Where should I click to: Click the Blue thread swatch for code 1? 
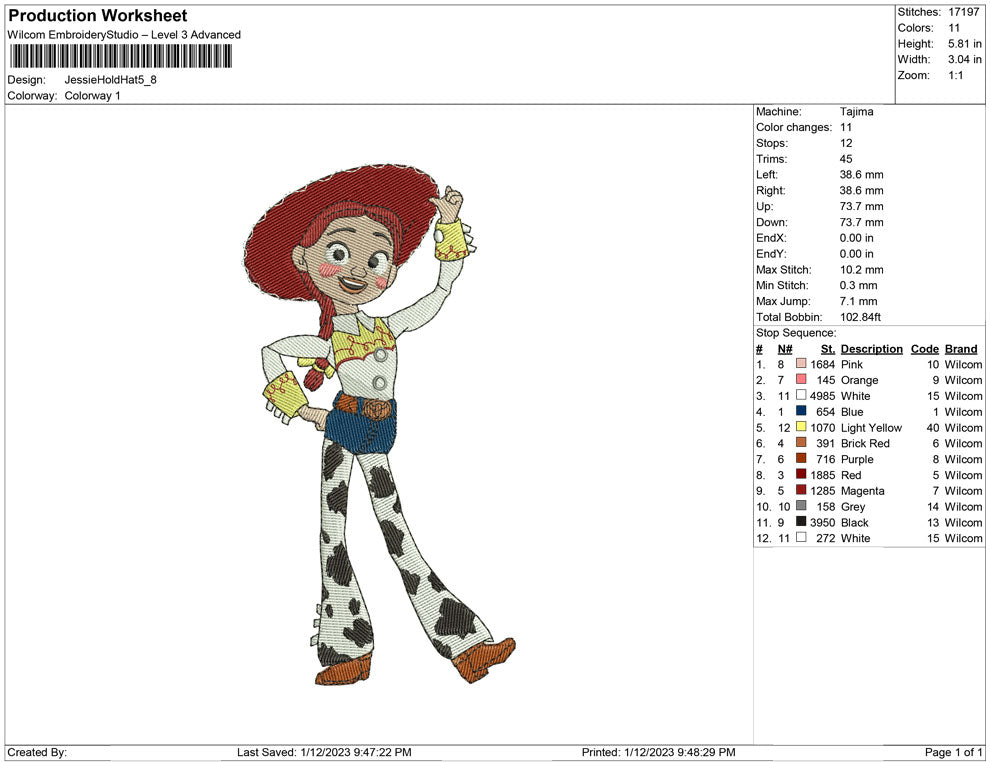800,411
